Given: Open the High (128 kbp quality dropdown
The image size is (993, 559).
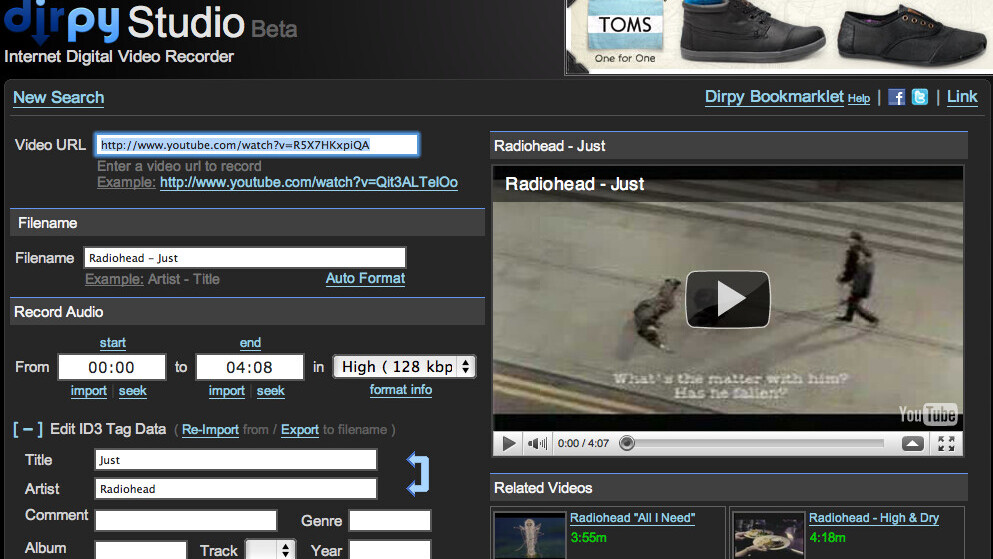Looking at the screenshot, I should click(x=404, y=367).
